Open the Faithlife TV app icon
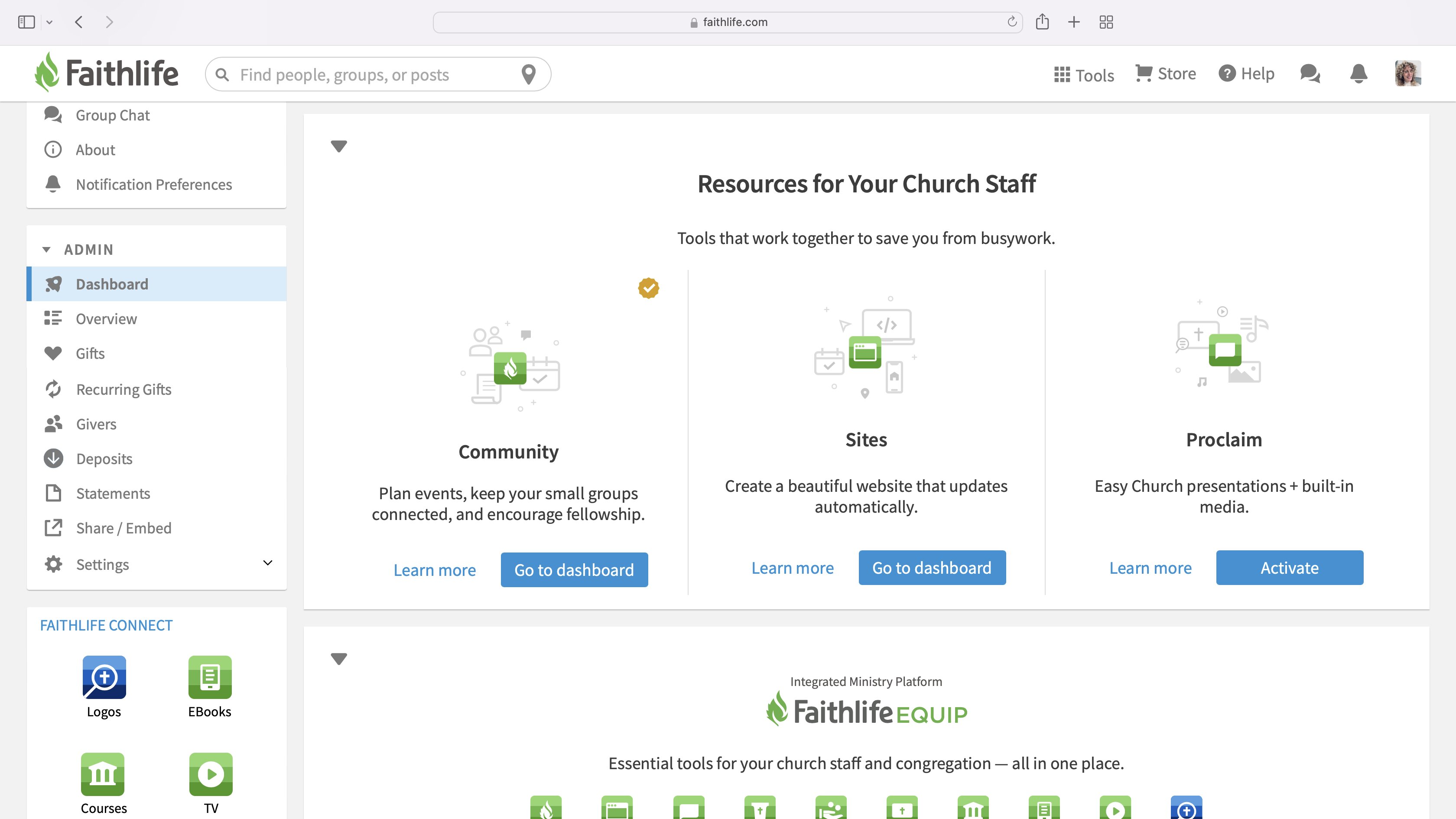The height and width of the screenshot is (819, 1456). 211,774
